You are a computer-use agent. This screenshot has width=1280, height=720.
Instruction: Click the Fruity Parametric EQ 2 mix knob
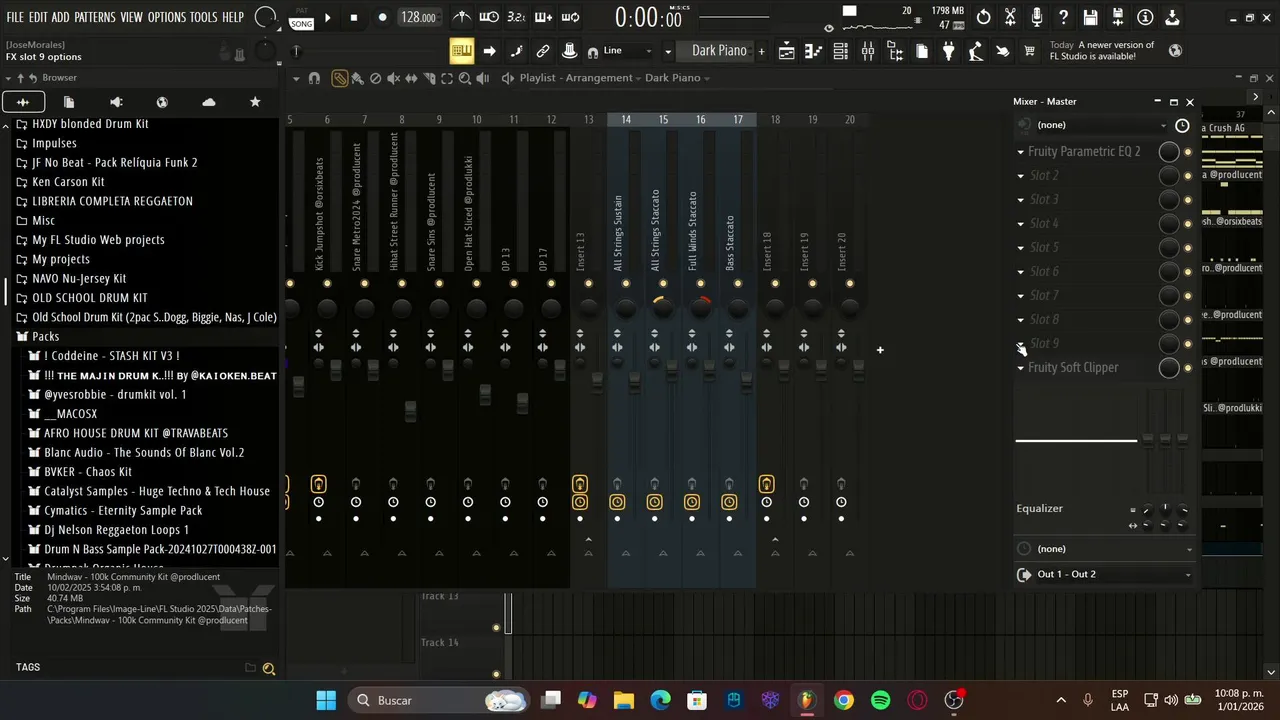pos(1168,152)
